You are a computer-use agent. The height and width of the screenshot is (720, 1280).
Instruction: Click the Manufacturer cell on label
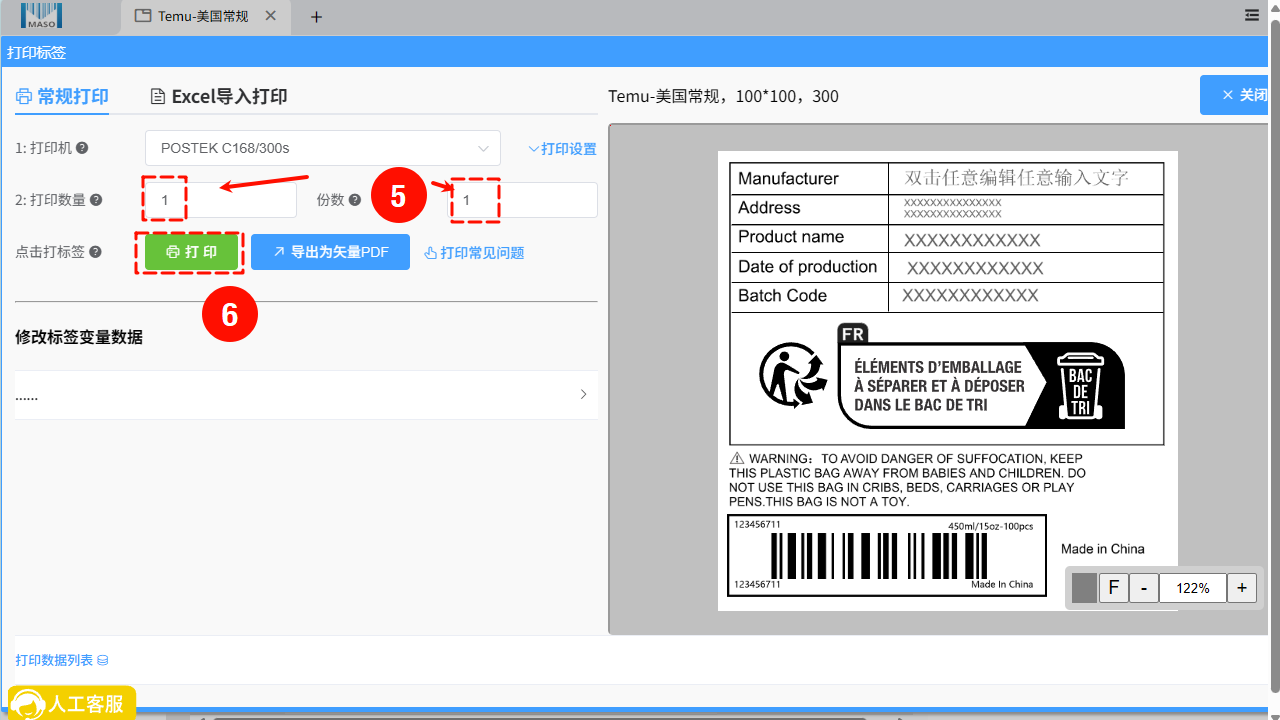[809, 178]
